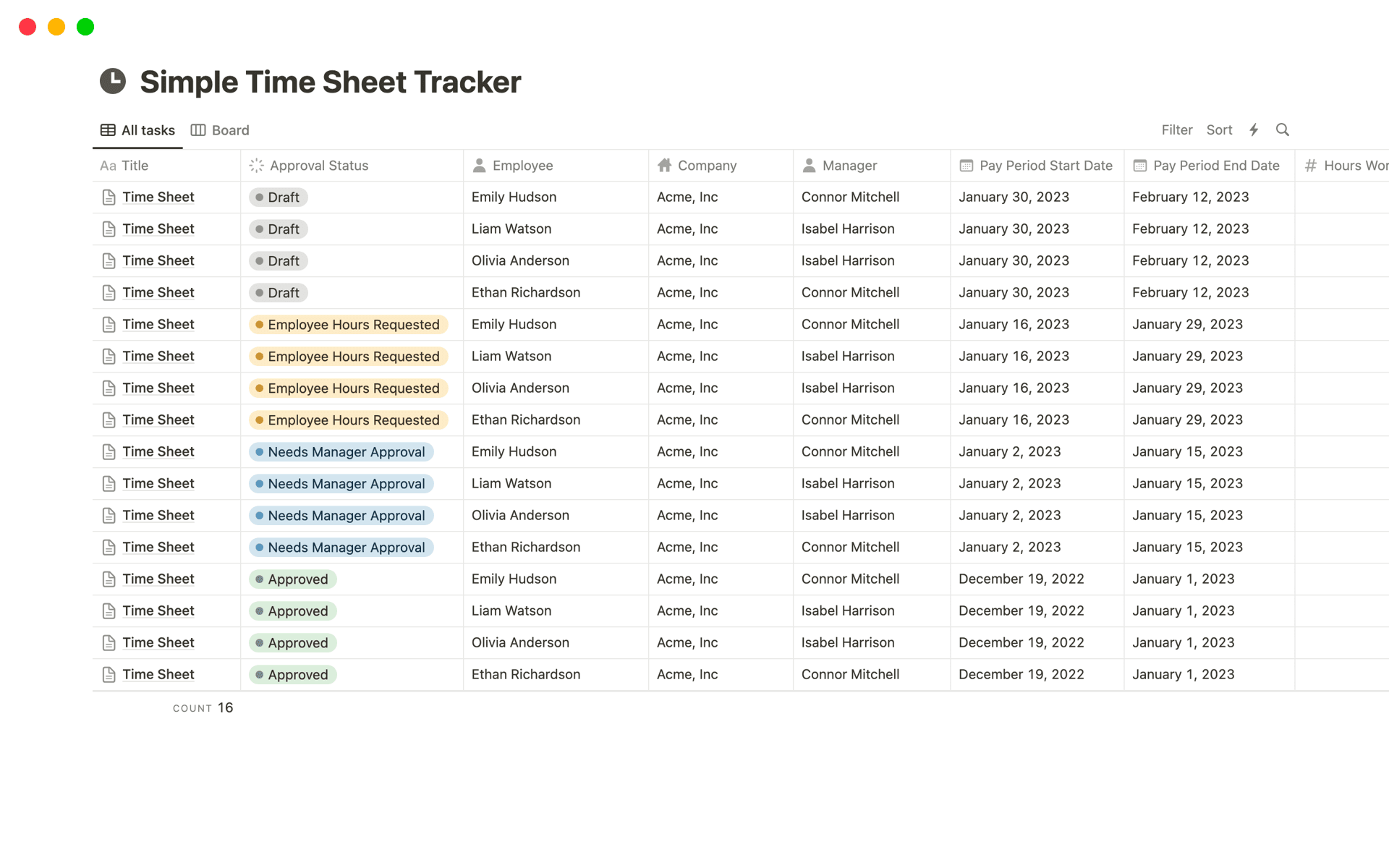Screen dimensions: 1389x868
Task: Click the green maximize traffic light
Action: click(85, 26)
